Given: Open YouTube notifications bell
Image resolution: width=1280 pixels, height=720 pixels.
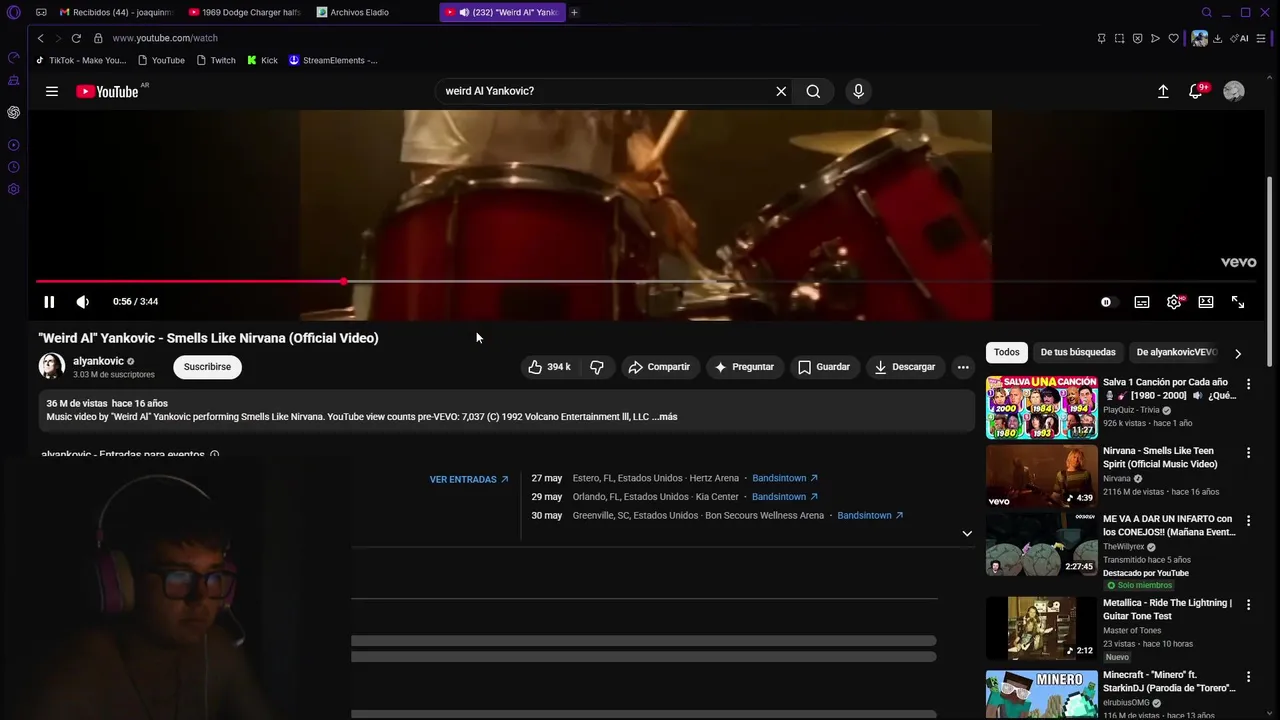Looking at the screenshot, I should 1195,91.
